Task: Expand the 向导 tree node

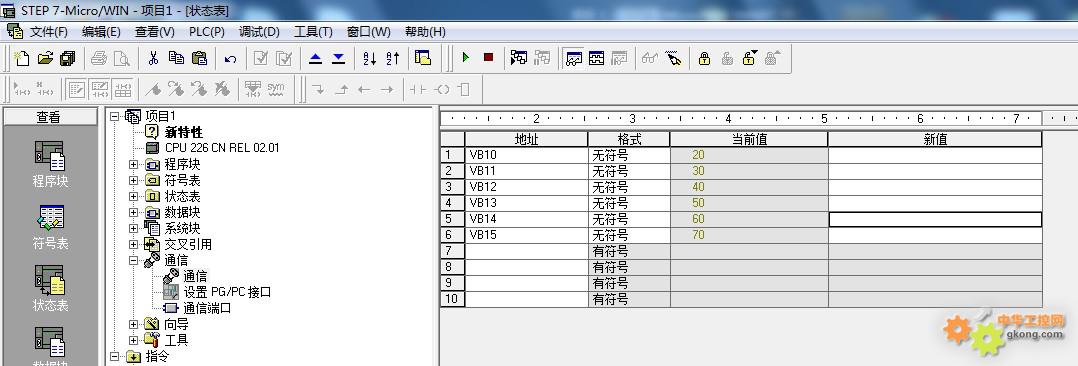Action: [133, 324]
